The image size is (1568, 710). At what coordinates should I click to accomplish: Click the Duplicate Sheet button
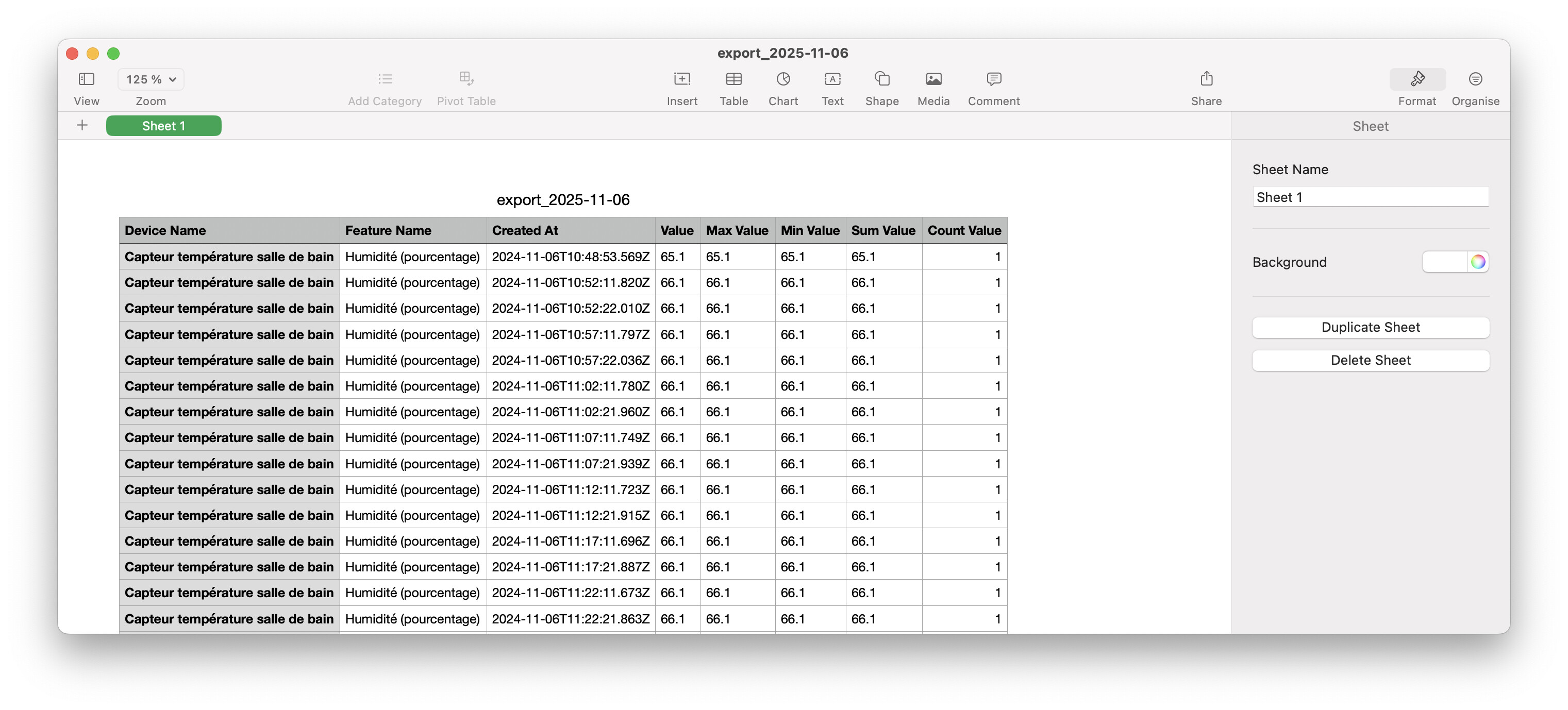click(1370, 327)
